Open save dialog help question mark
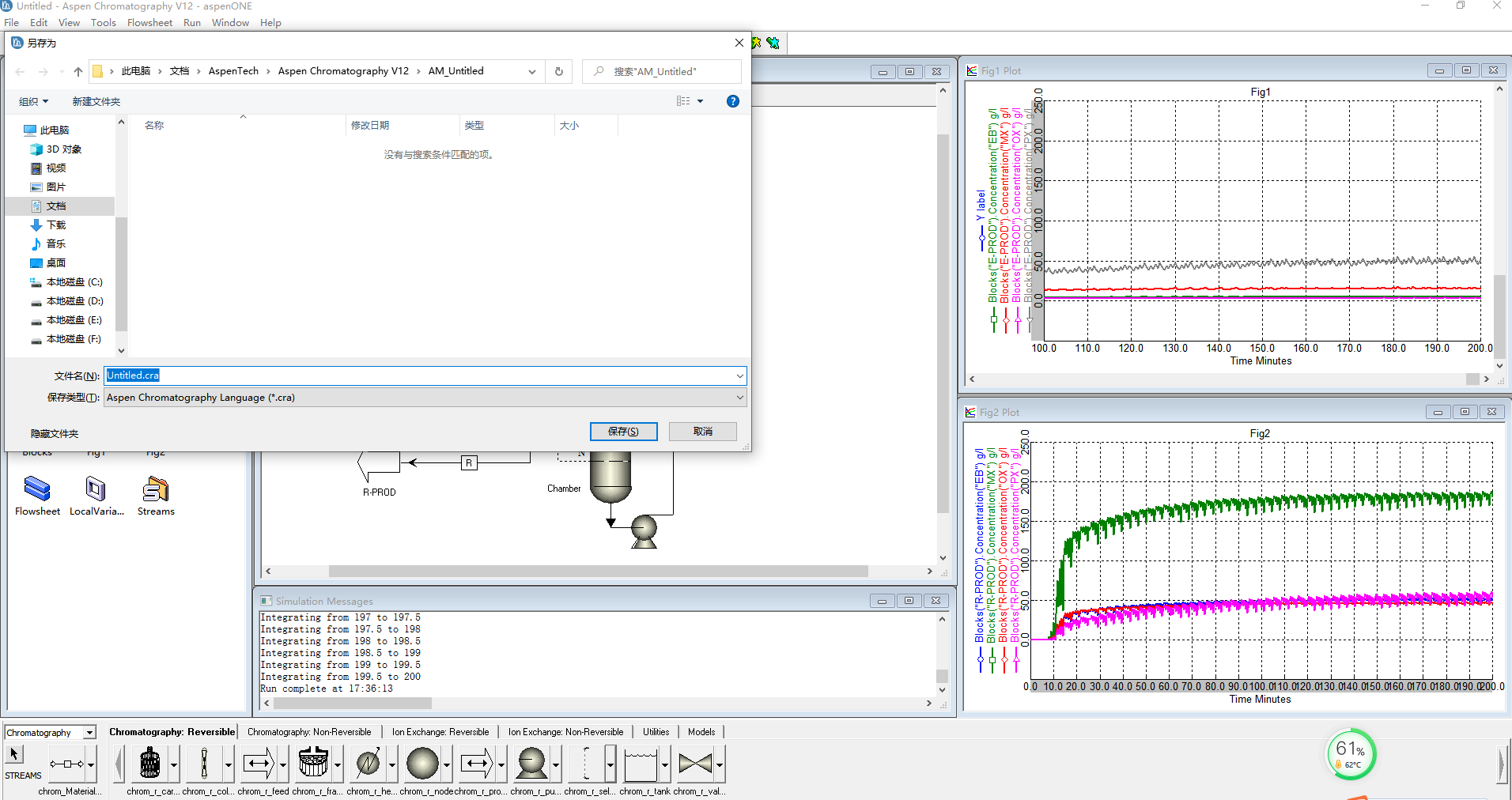This screenshot has width=1512, height=800. click(733, 101)
